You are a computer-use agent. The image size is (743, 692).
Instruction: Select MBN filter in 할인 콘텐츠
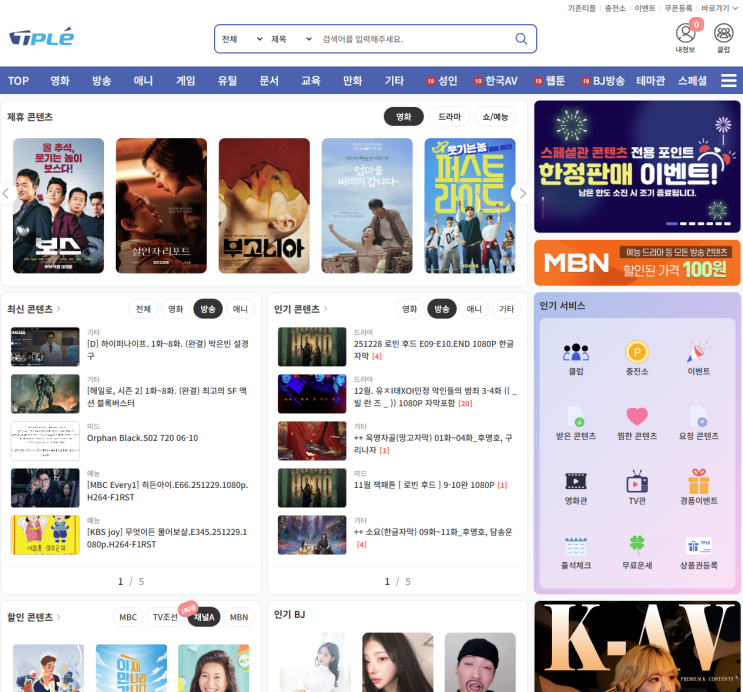[239, 617]
